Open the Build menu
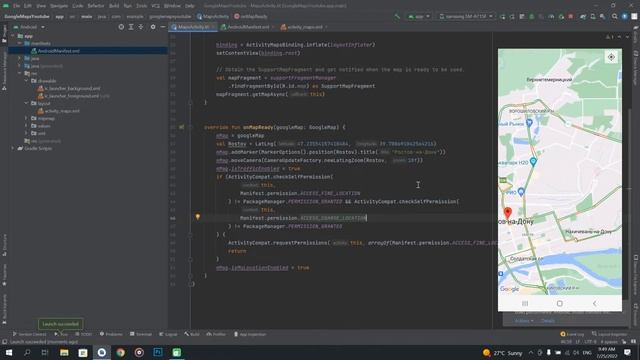 (x=114, y=6)
